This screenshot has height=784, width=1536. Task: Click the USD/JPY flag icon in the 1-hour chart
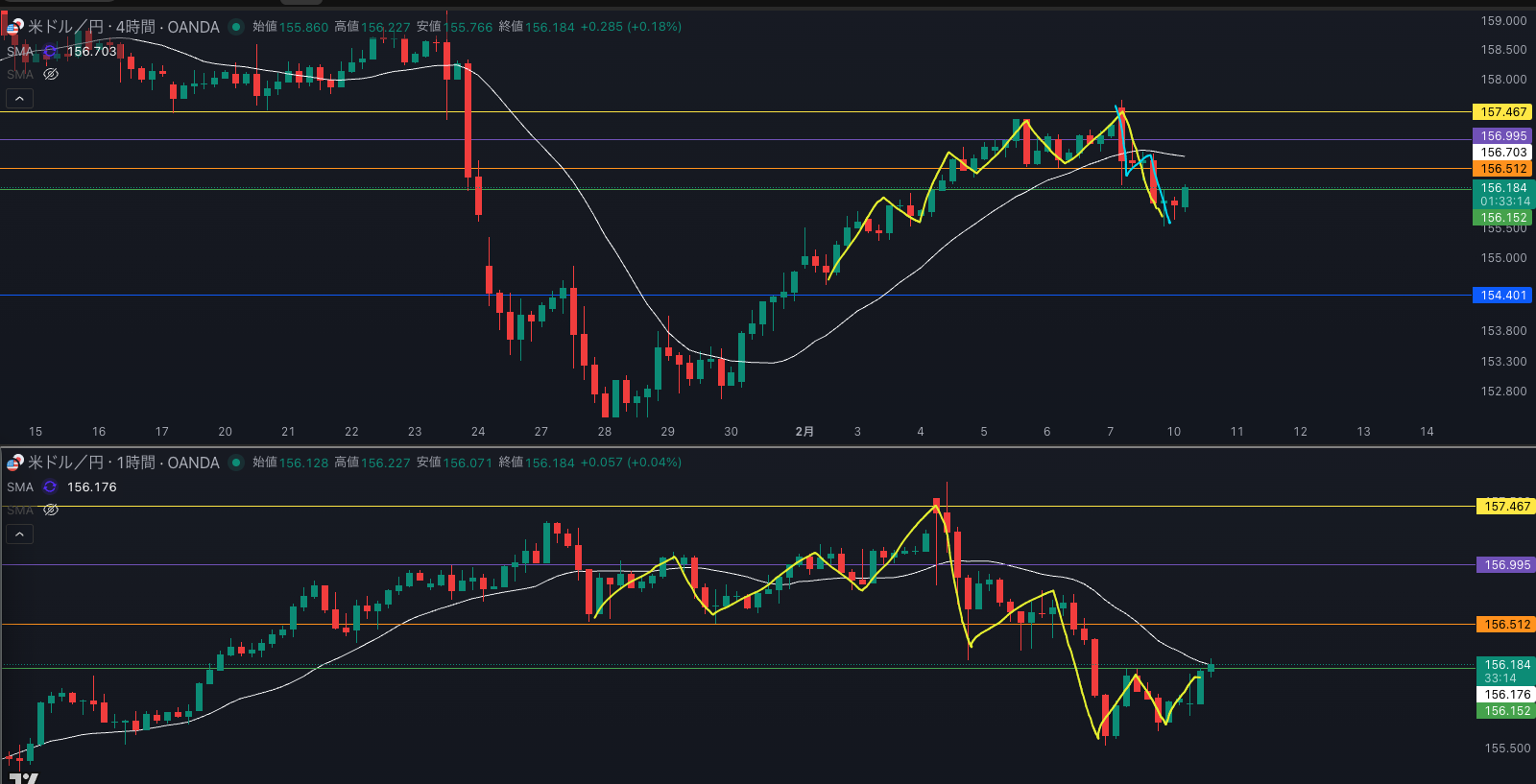[14, 463]
